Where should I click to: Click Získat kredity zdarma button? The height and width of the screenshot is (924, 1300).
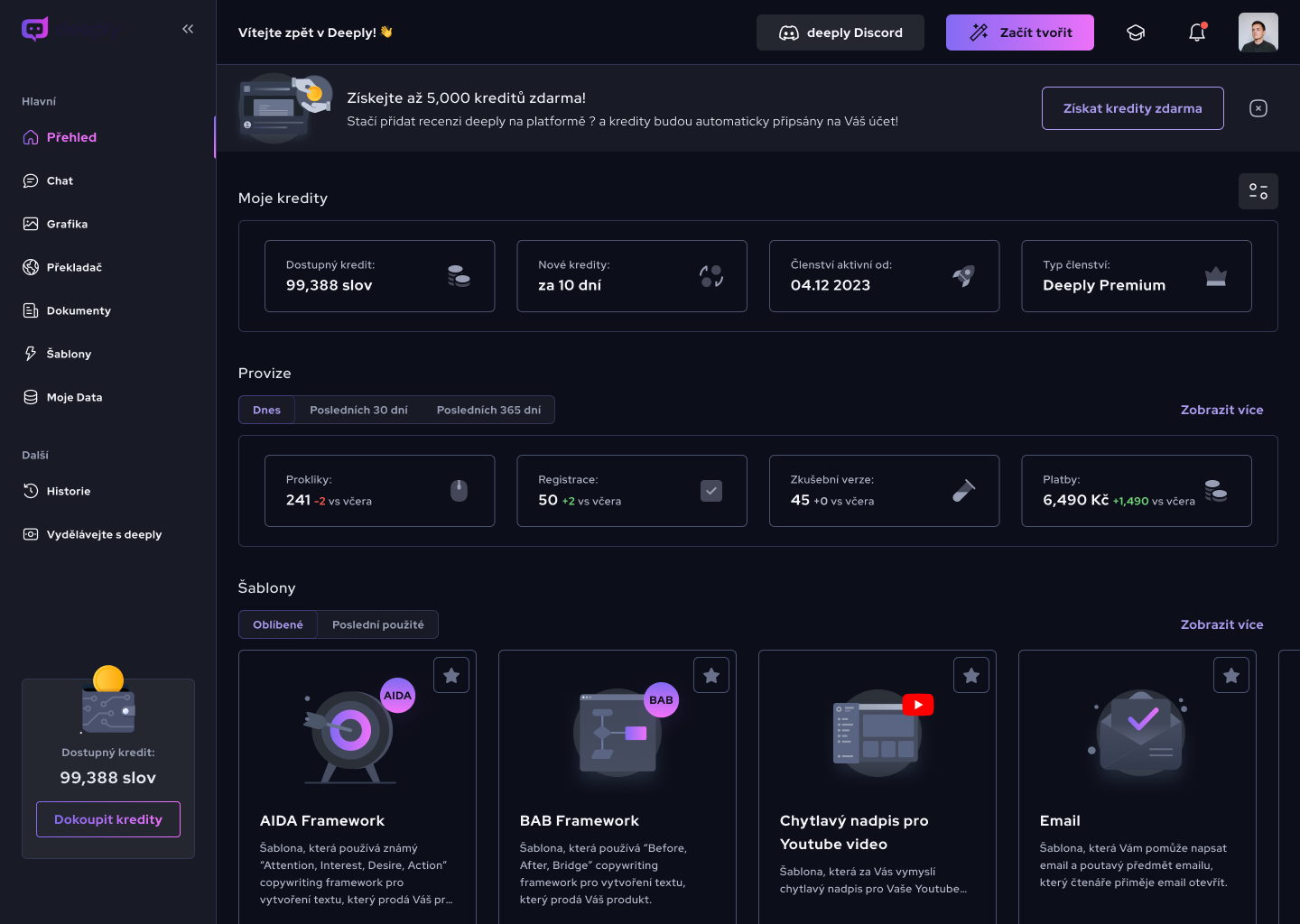pyautogui.click(x=1132, y=108)
